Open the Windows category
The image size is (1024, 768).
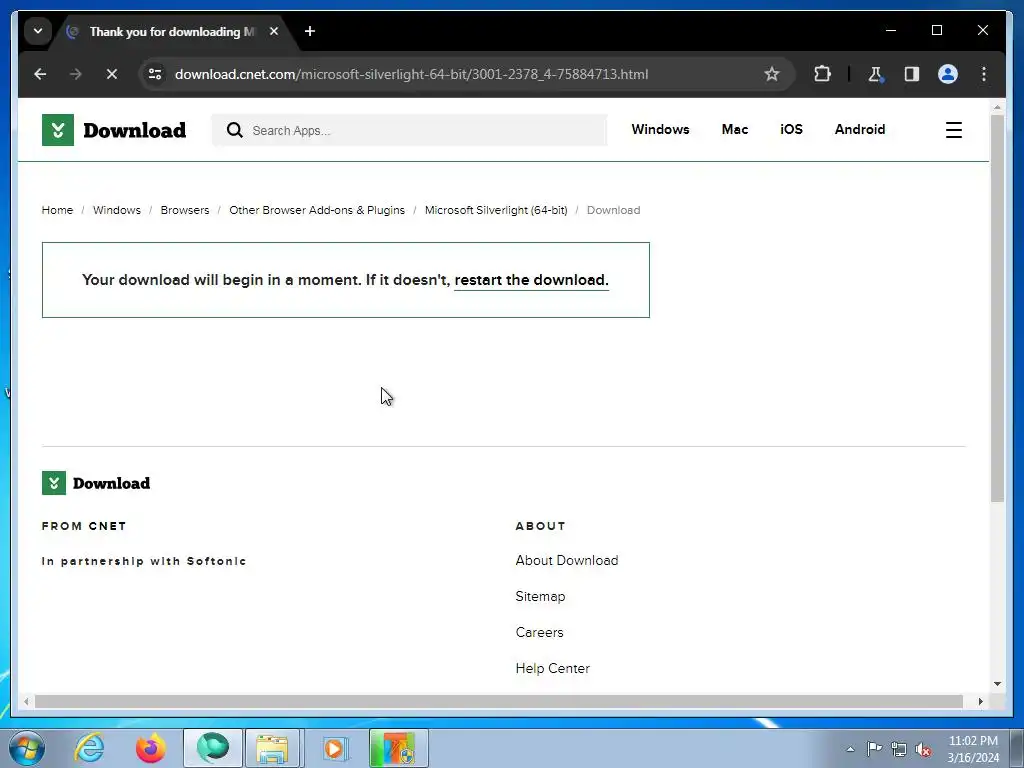click(660, 129)
